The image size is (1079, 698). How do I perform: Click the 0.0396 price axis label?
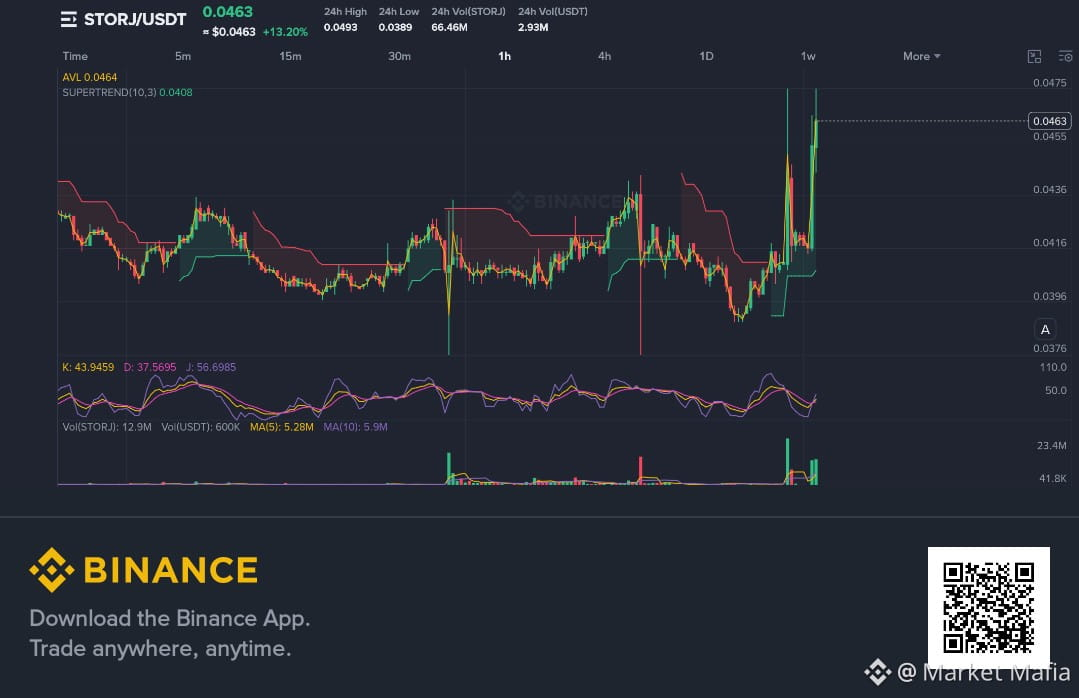(1049, 297)
